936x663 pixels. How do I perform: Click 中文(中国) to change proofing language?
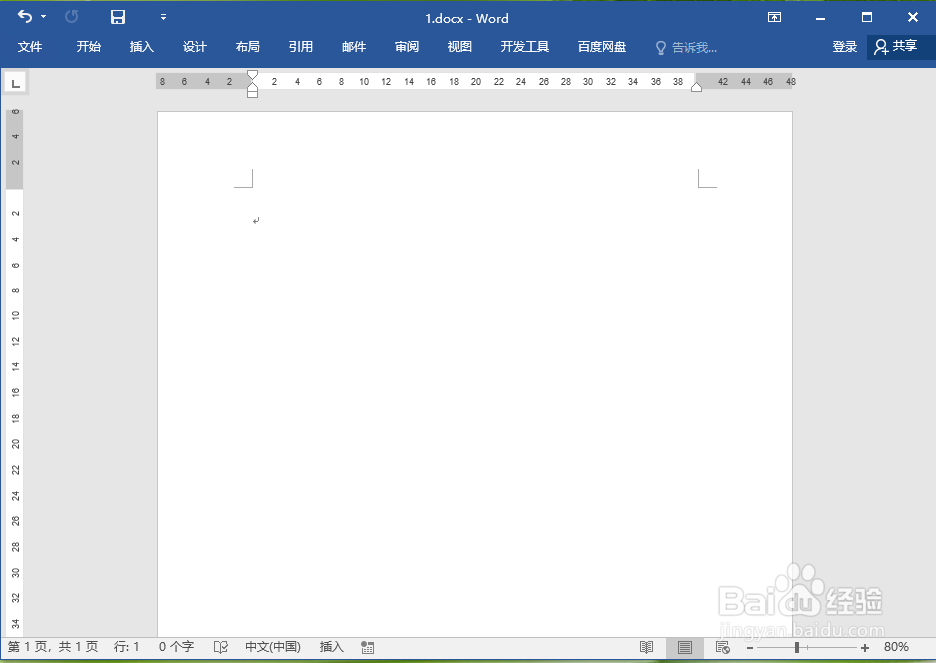coord(271,647)
